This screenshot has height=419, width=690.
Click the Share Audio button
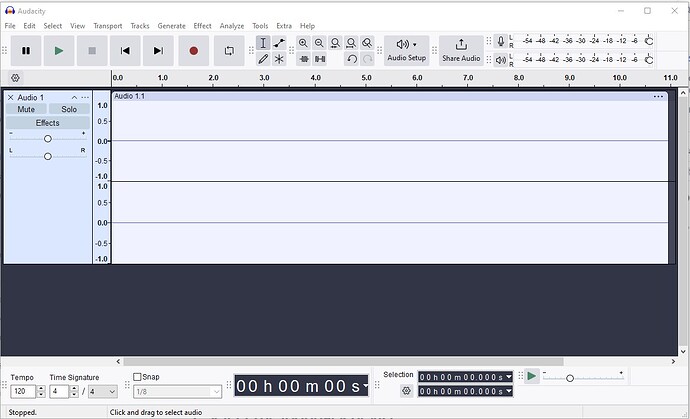pos(461,51)
